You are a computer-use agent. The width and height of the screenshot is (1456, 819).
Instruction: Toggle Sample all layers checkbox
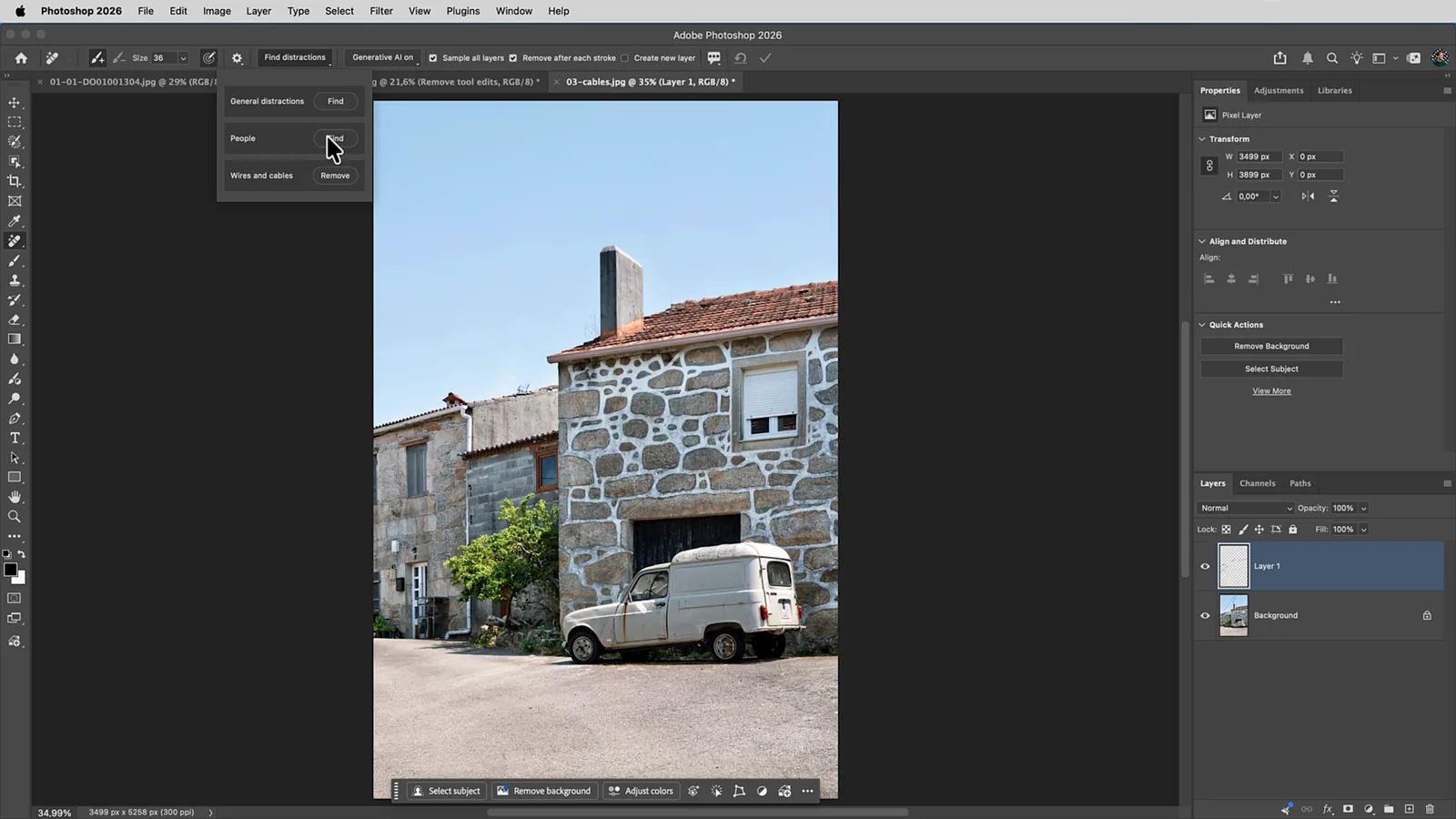[x=433, y=57]
